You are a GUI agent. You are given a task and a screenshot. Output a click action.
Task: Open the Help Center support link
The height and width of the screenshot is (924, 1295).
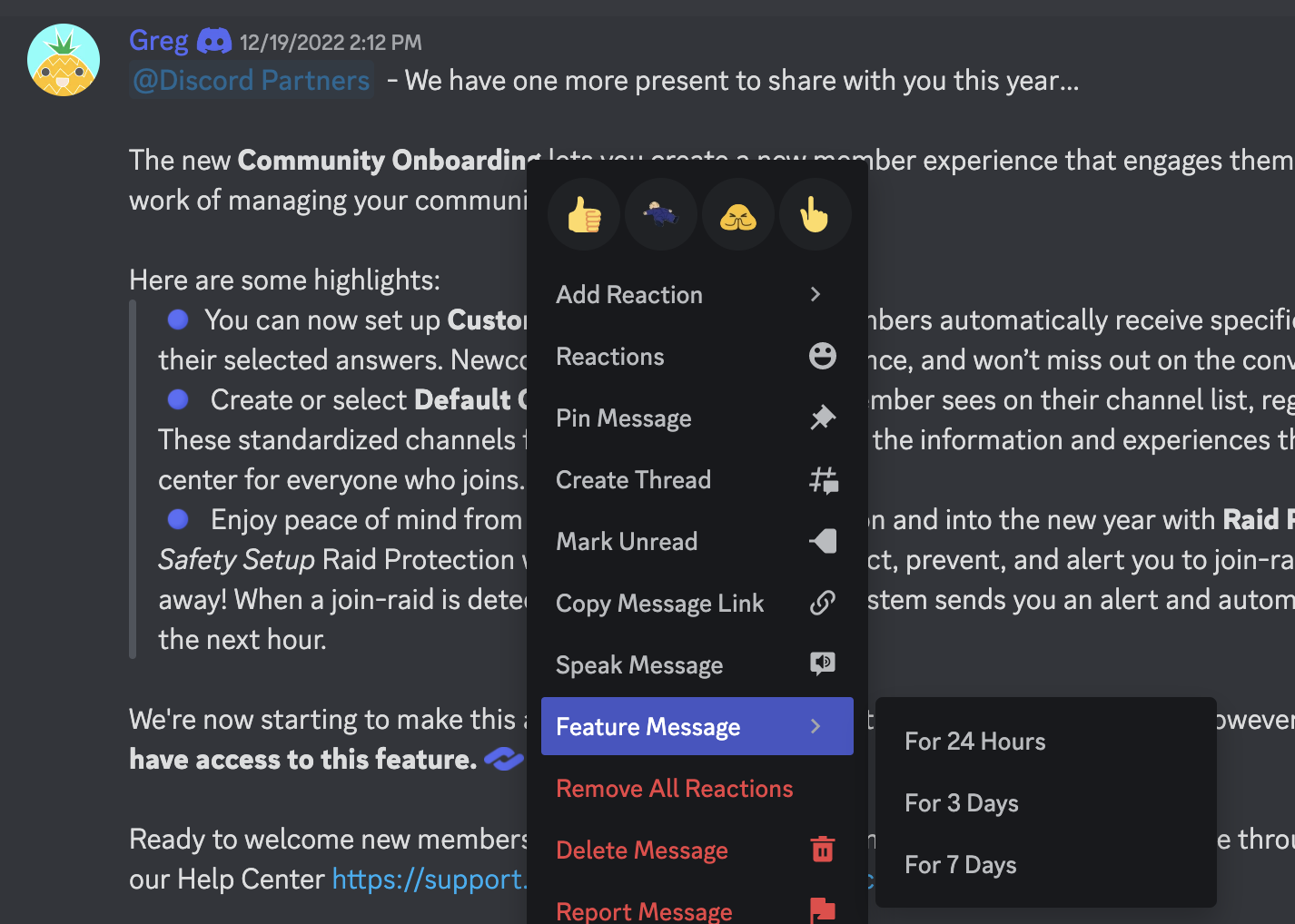click(429, 880)
